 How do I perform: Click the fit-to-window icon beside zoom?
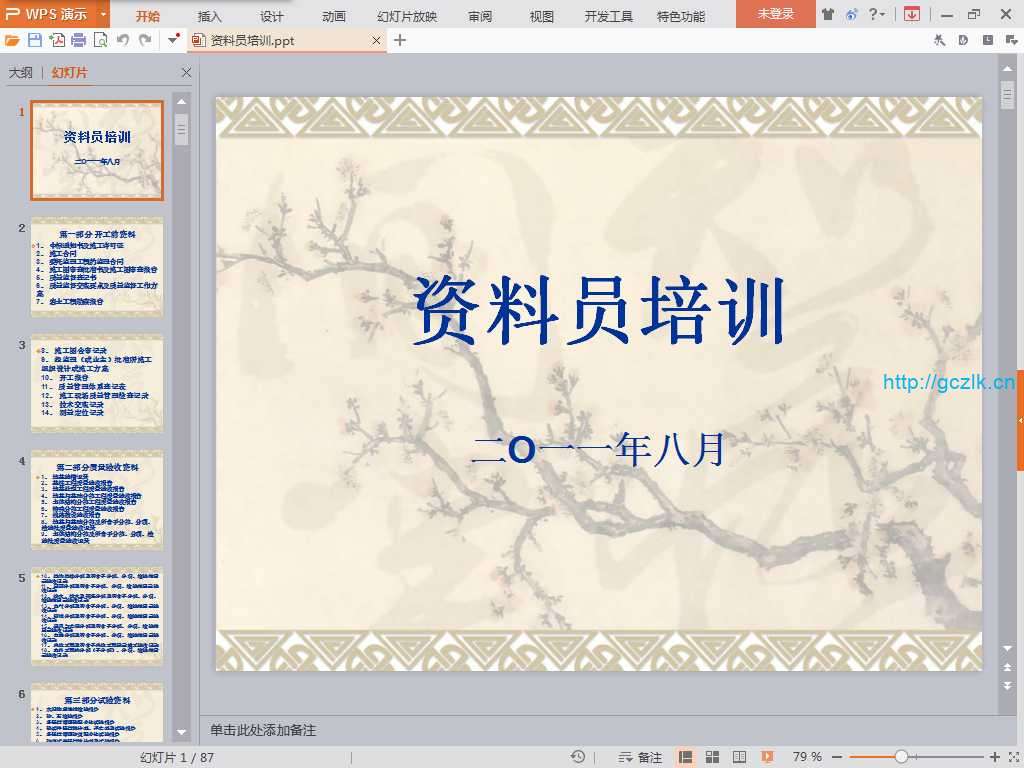[x=1012, y=757]
